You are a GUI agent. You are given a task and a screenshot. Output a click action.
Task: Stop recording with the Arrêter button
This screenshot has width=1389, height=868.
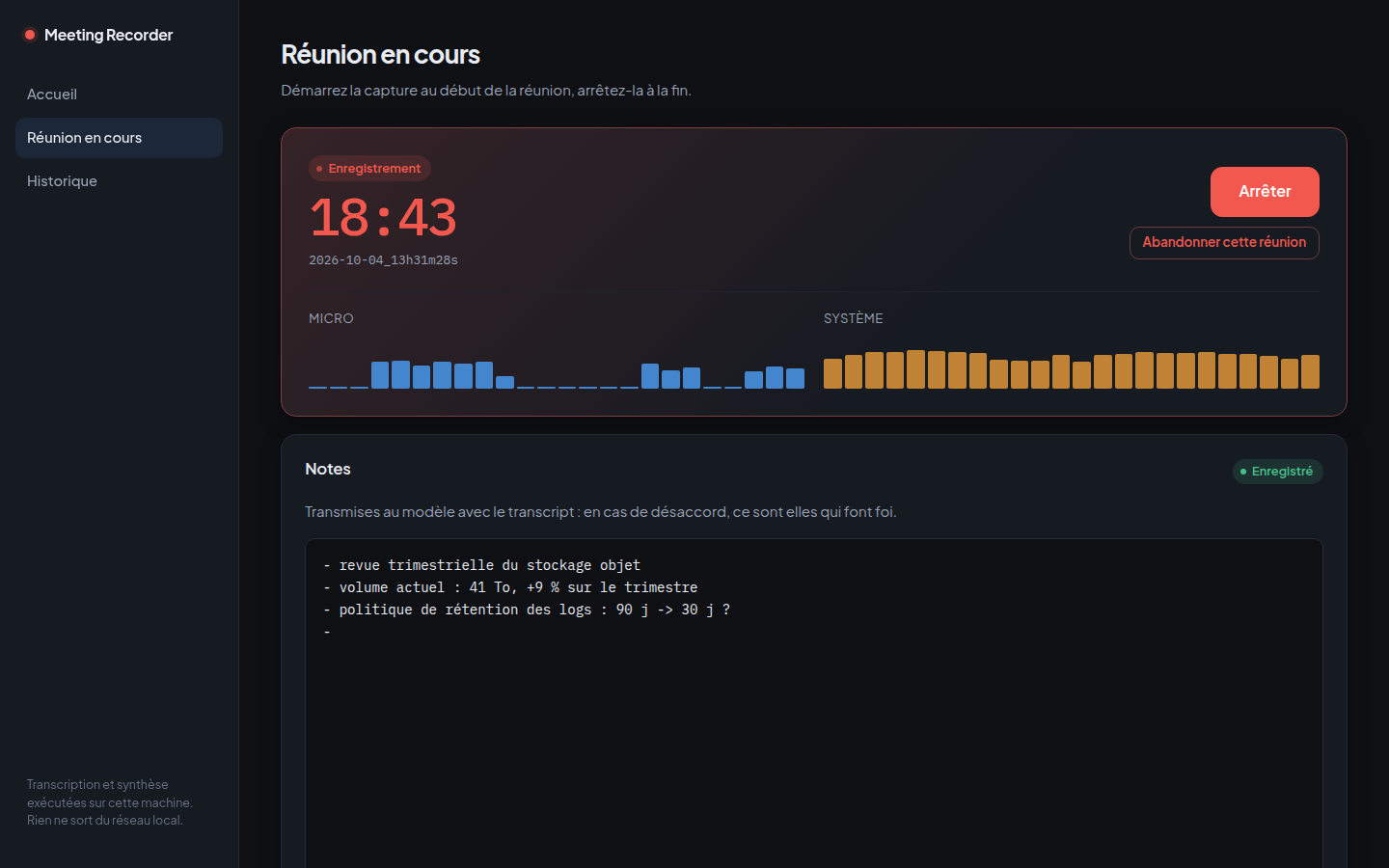pyautogui.click(x=1265, y=192)
